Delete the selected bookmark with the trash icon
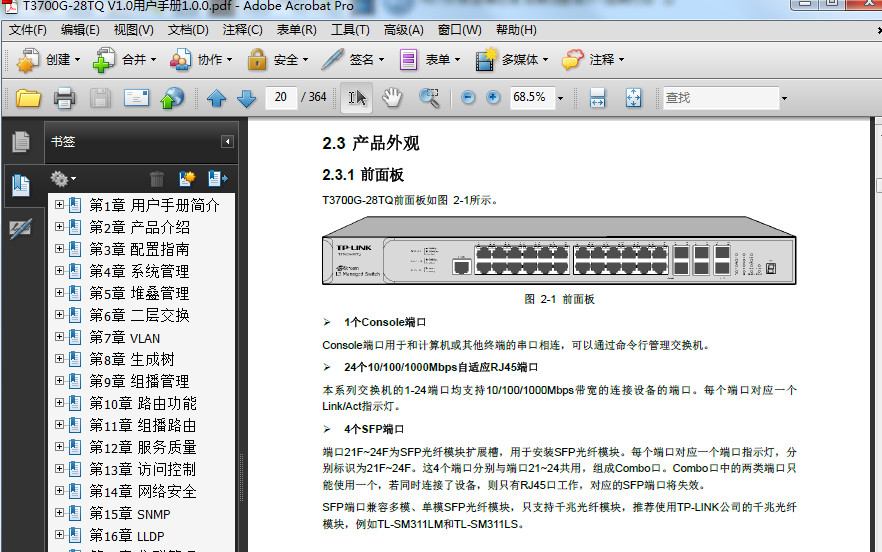This screenshot has height=552, width=882. [x=157, y=179]
